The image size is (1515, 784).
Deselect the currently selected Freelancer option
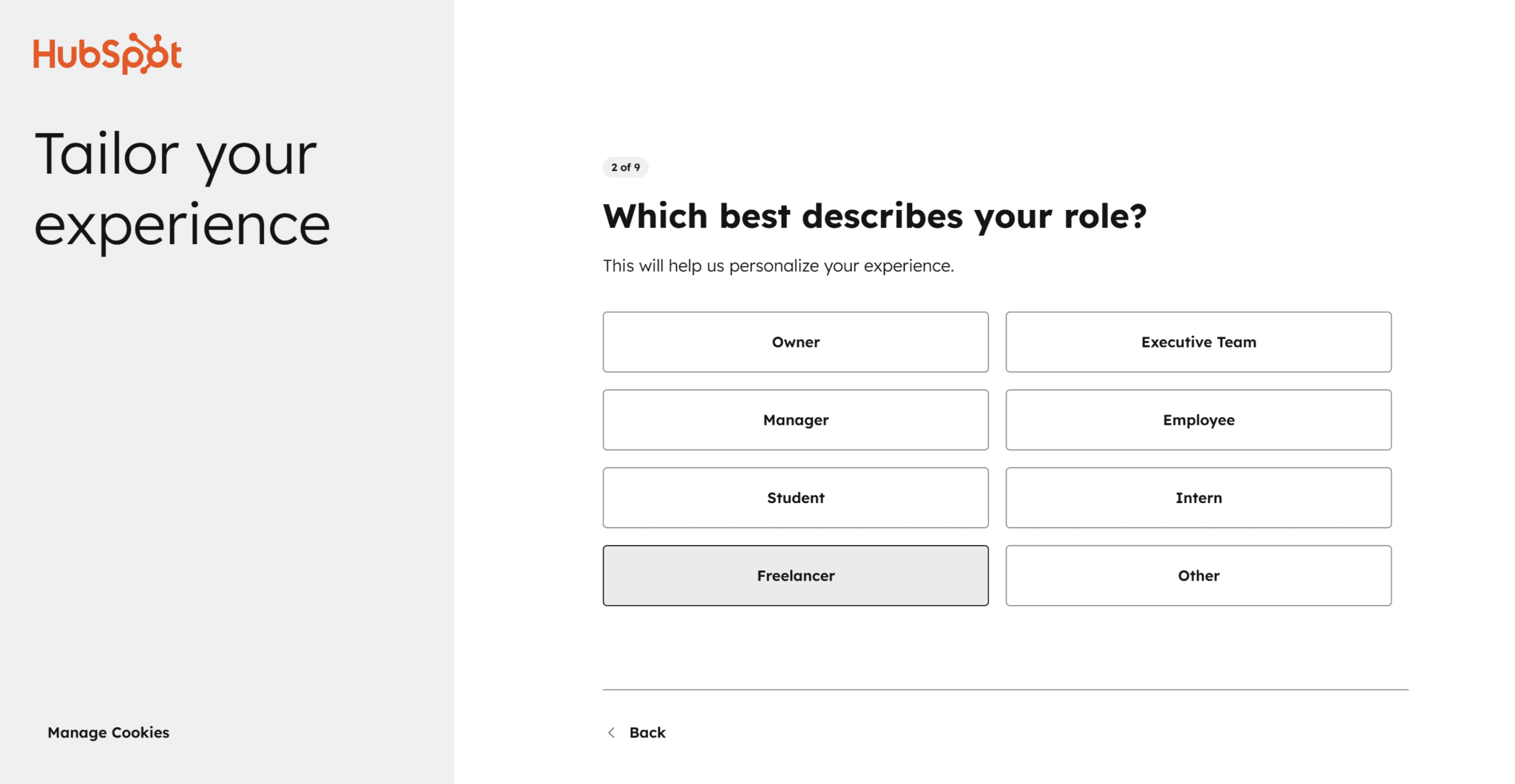click(795, 575)
